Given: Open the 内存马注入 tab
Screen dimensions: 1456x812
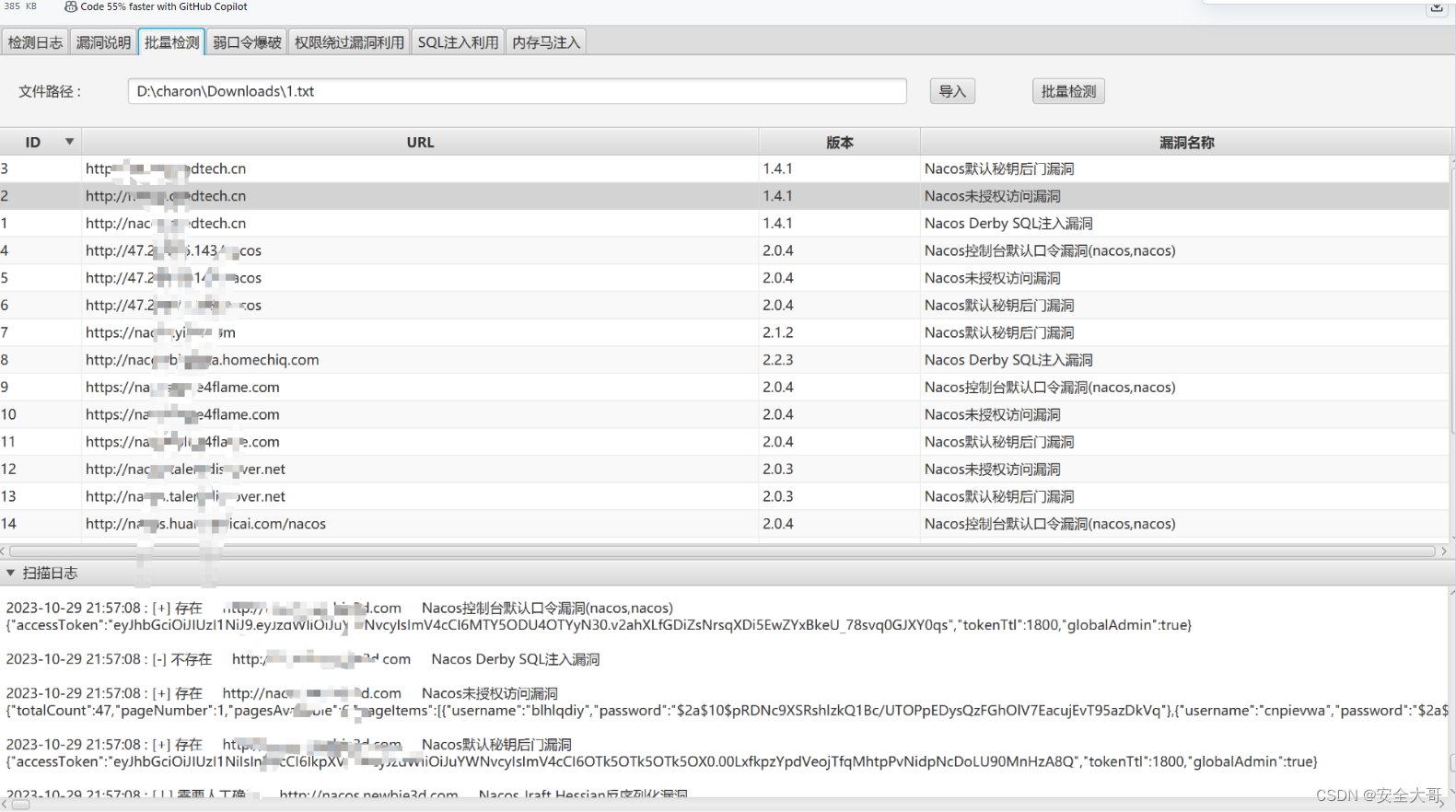Looking at the screenshot, I should pos(546,42).
